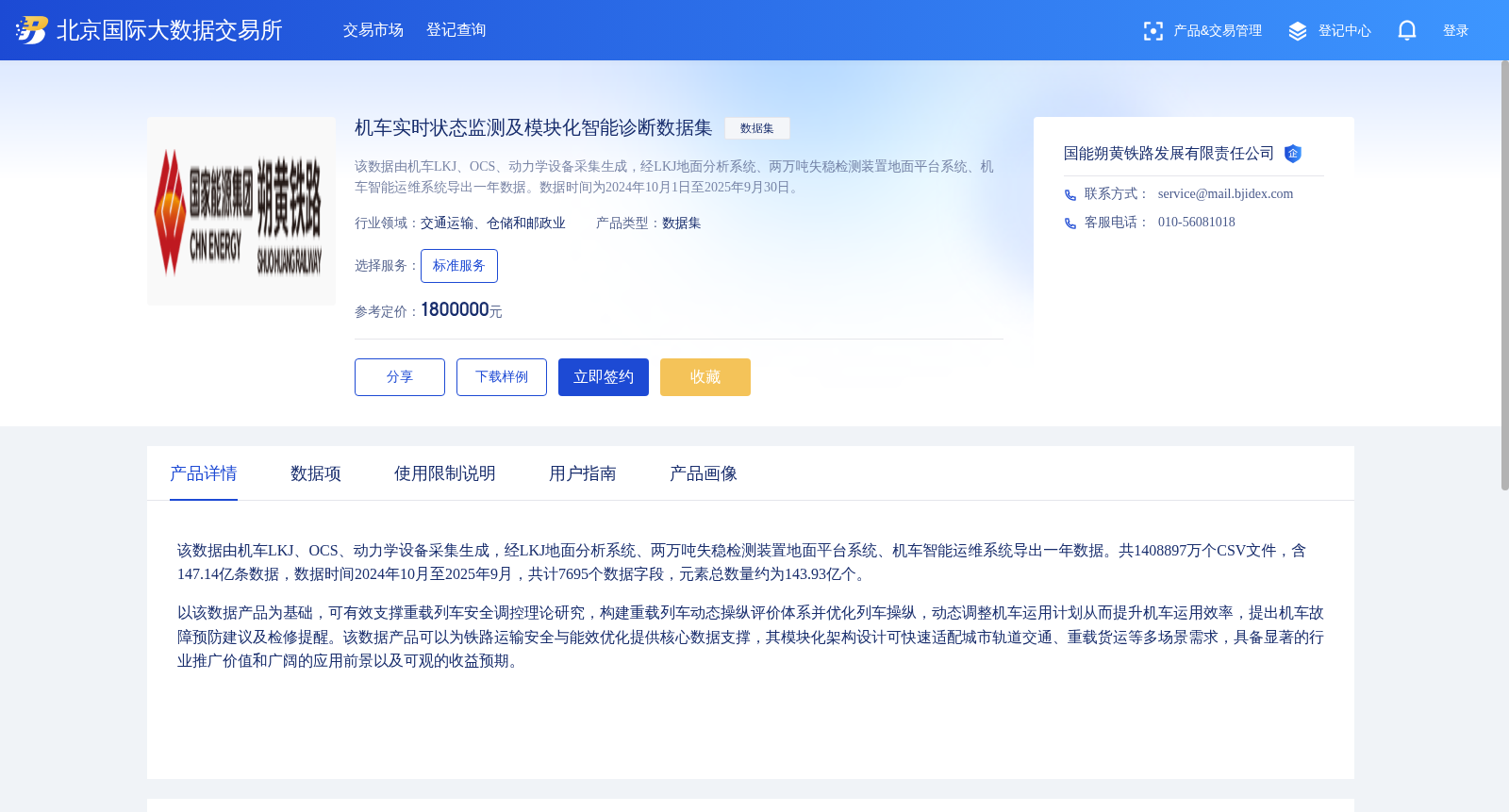Click the enterprise verified shield badge

1293,153
